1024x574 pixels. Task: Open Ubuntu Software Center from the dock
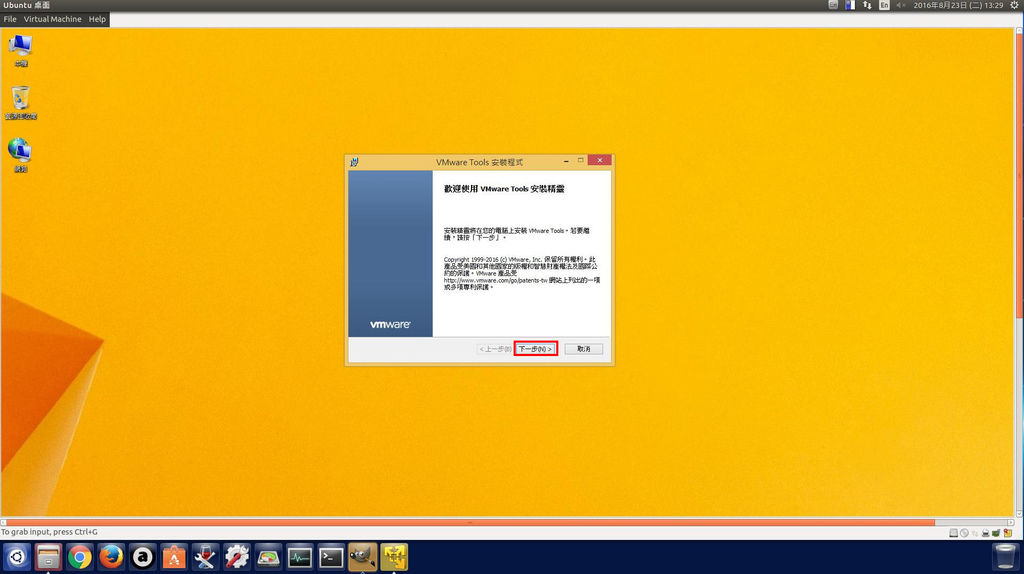click(x=174, y=557)
